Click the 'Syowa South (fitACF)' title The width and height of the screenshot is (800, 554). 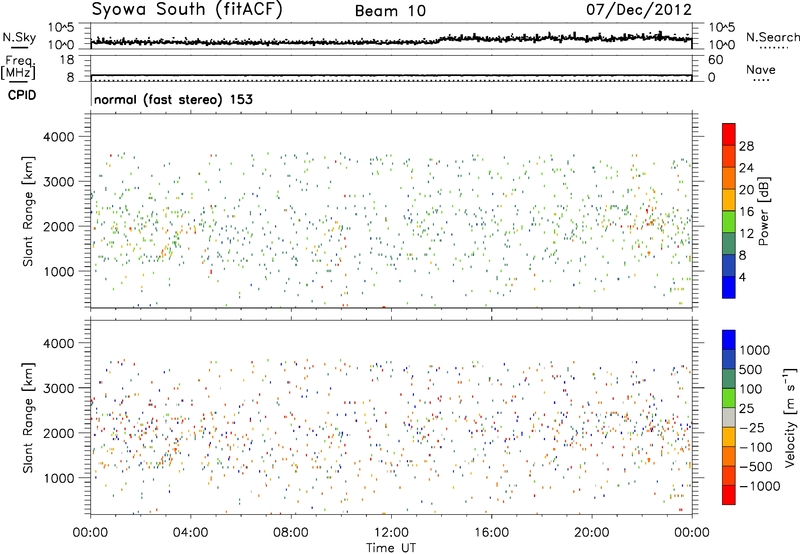[x=187, y=10]
